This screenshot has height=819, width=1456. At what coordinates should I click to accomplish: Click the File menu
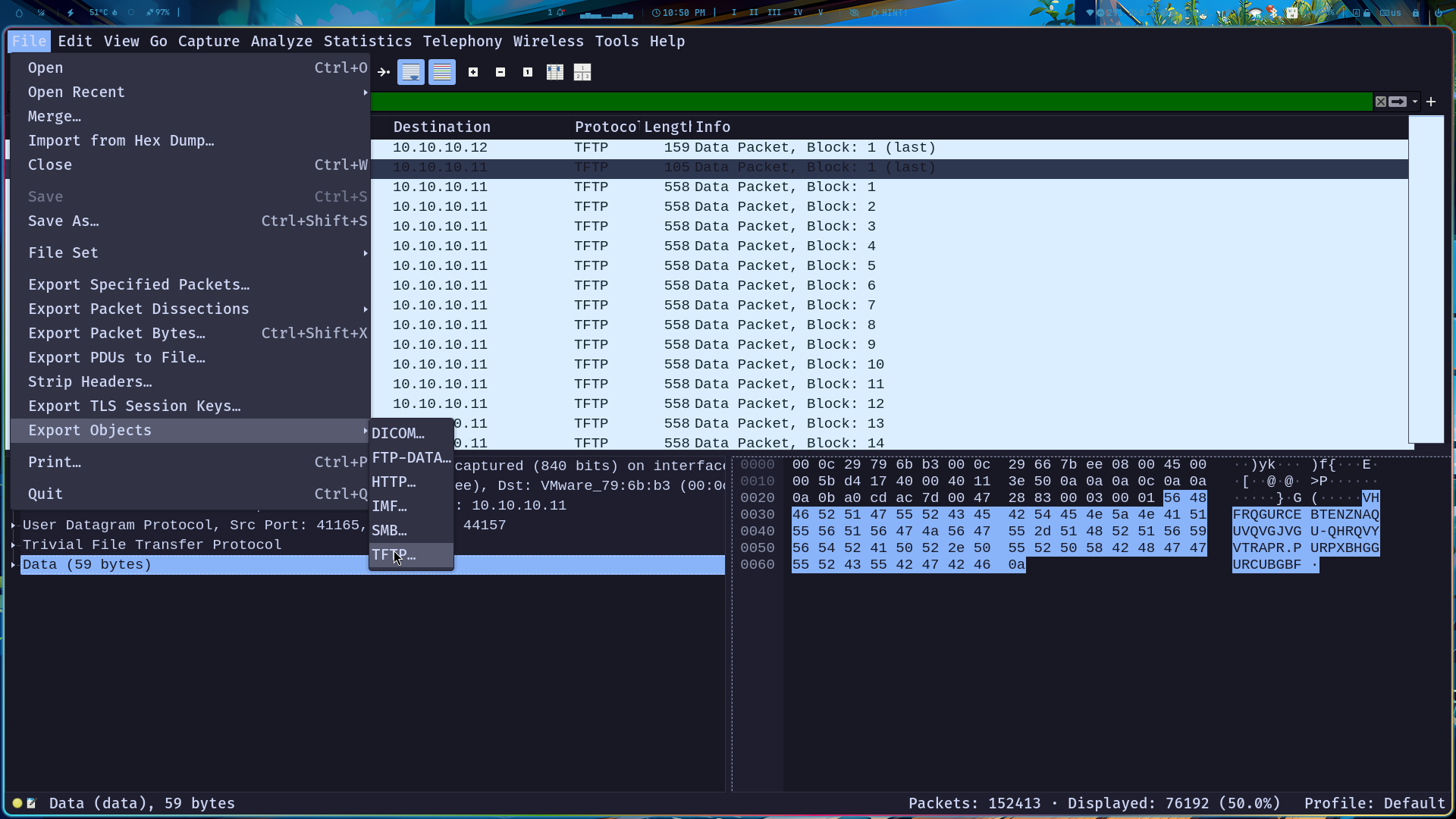point(30,41)
